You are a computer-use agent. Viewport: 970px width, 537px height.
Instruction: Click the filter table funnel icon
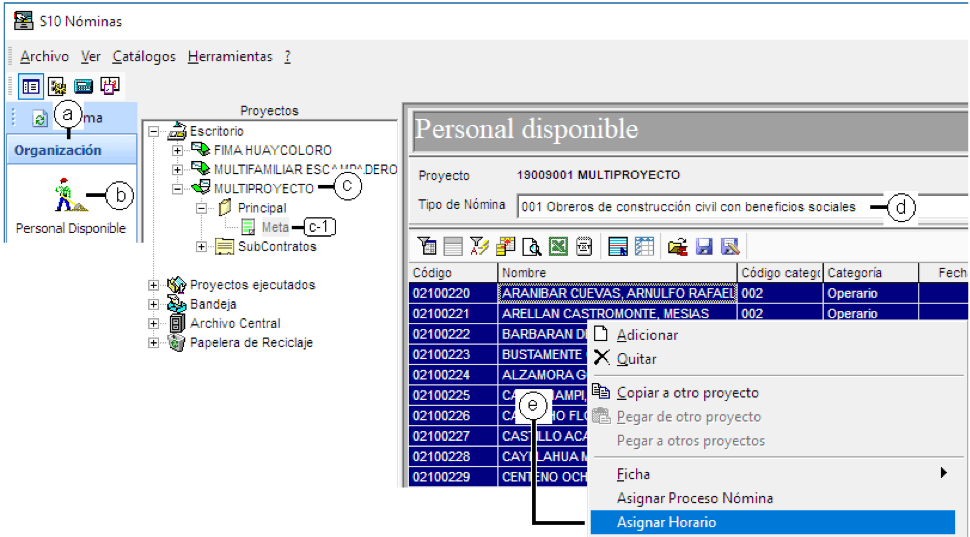(x=426, y=247)
